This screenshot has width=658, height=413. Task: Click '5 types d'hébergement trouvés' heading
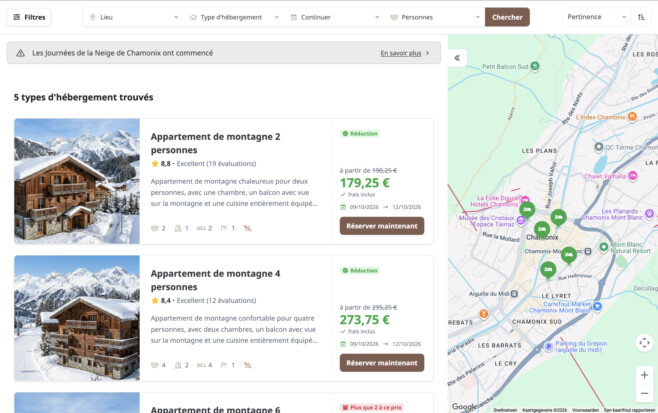pos(84,97)
